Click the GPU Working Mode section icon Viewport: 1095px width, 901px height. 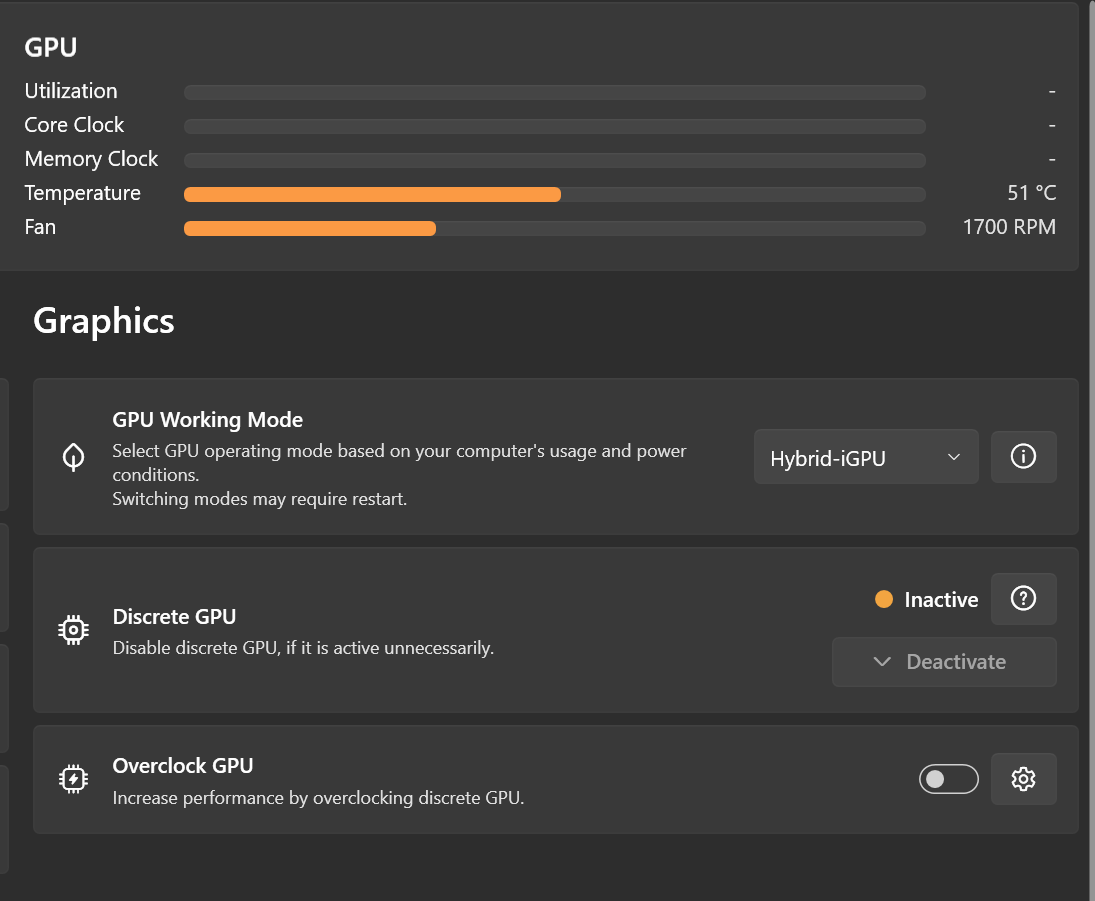pos(73,456)
